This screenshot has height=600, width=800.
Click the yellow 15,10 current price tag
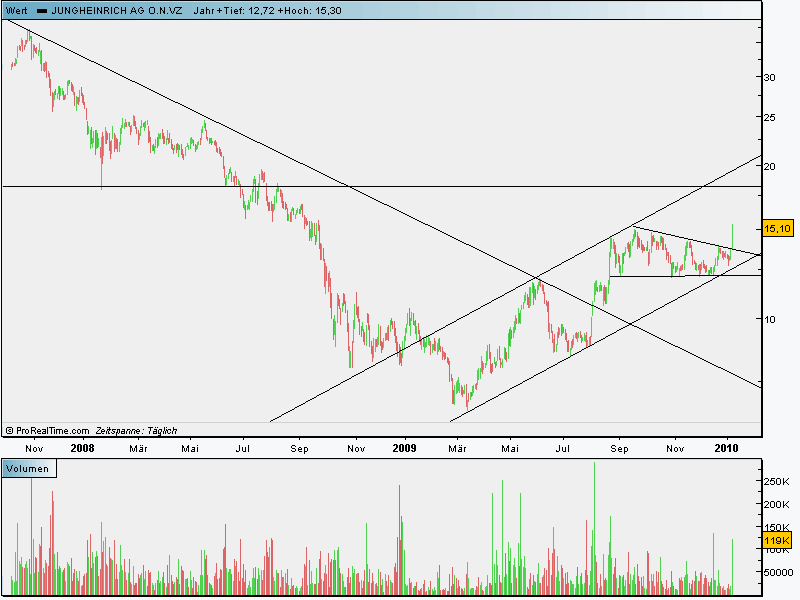[x=778, y=229]
